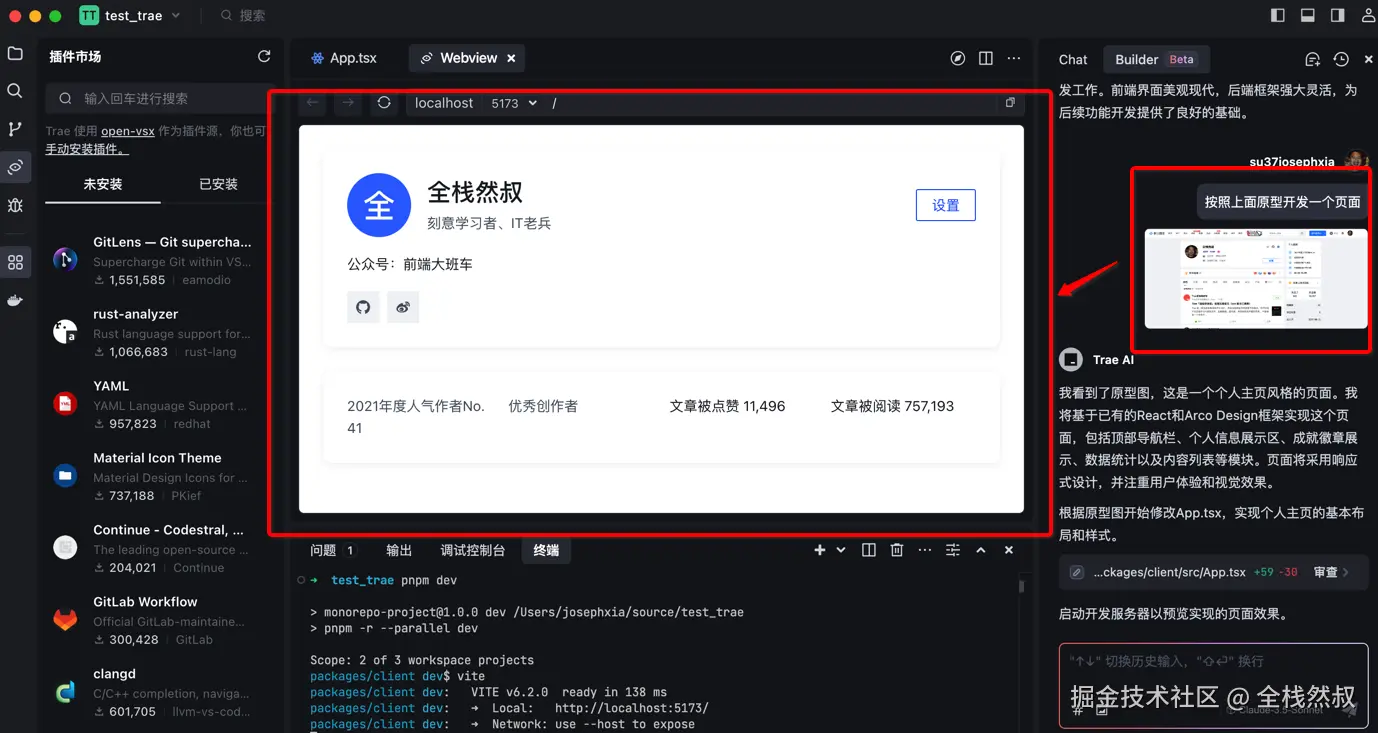The image size is (1378, 733).
Task: Follow the open-vsx link
Action: pyautogui.click(x=128, y=131)
